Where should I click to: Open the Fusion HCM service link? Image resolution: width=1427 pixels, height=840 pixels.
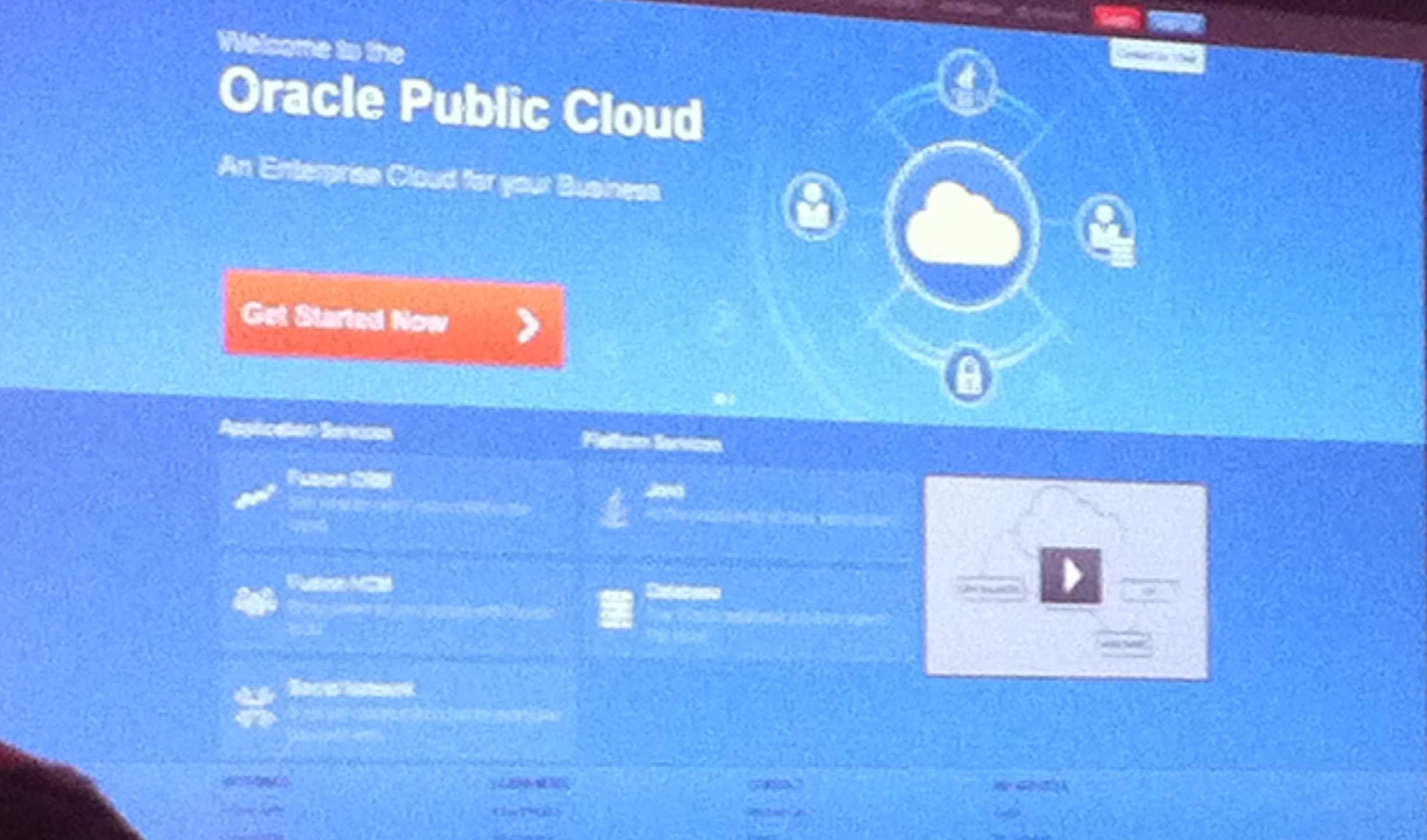(x=340, y=583)
